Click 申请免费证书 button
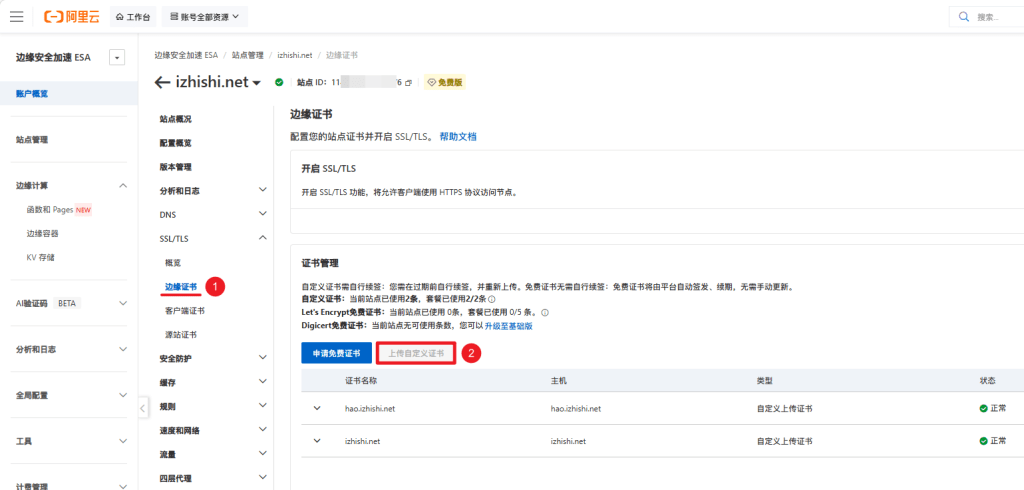Image resolution: width=1024 pixels, height=490 pixels. pyautogui.click(x=336, y=353)
